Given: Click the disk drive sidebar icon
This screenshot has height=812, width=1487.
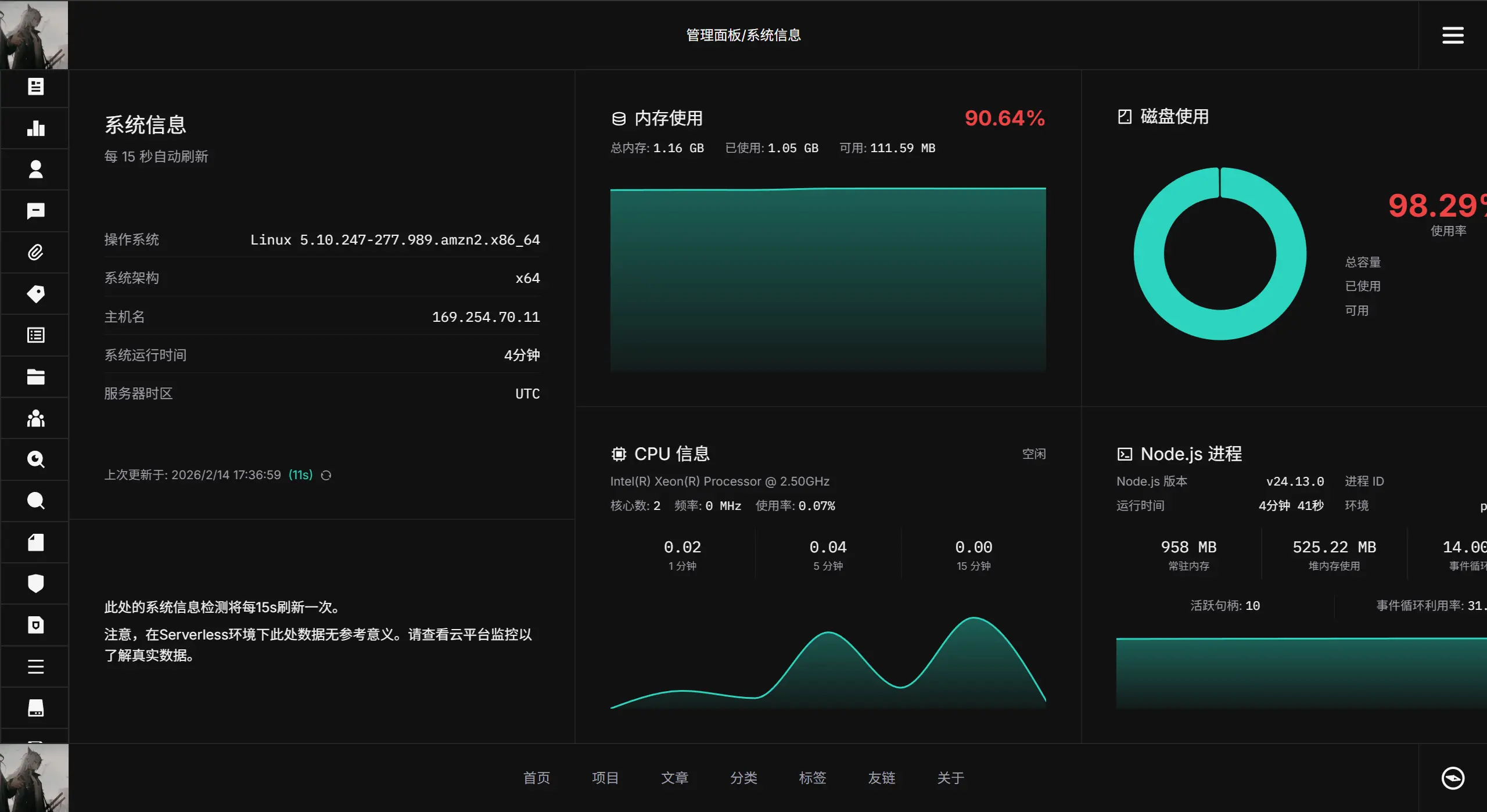Looking at the screenshot, I should coord(35,708).
